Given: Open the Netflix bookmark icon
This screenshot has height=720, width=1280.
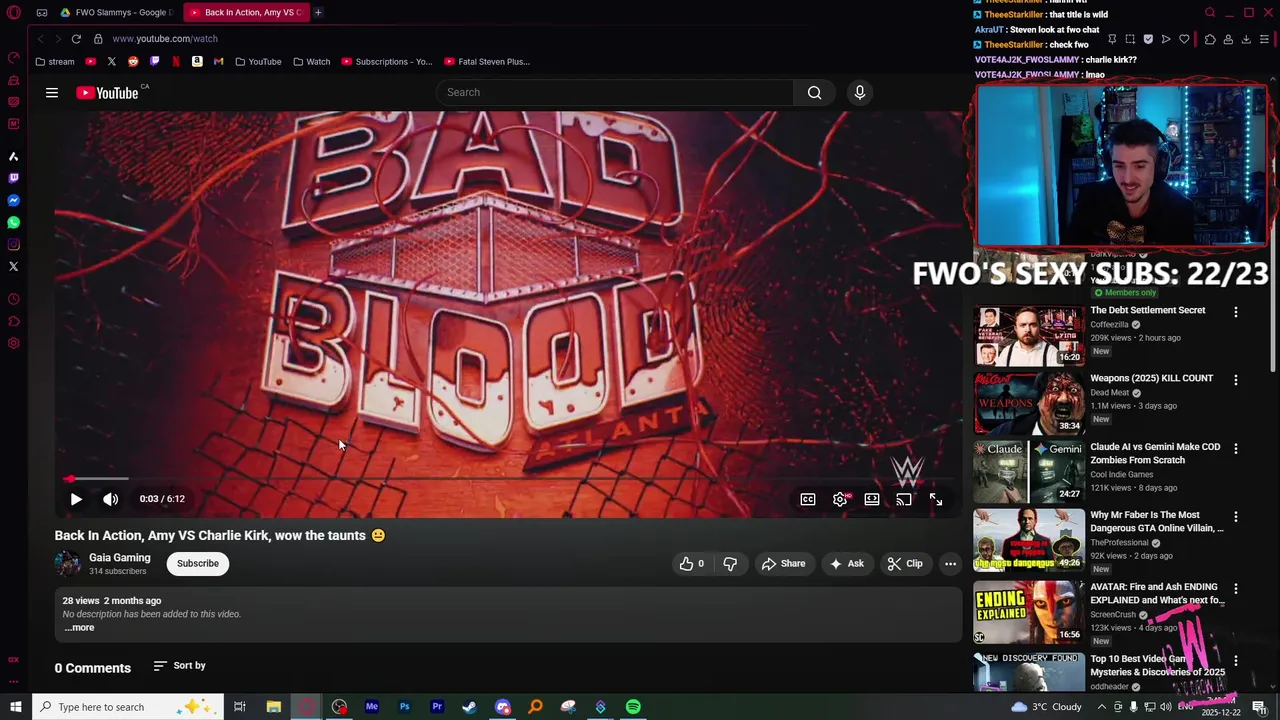Looking at the screenshot, I should 176,62.
